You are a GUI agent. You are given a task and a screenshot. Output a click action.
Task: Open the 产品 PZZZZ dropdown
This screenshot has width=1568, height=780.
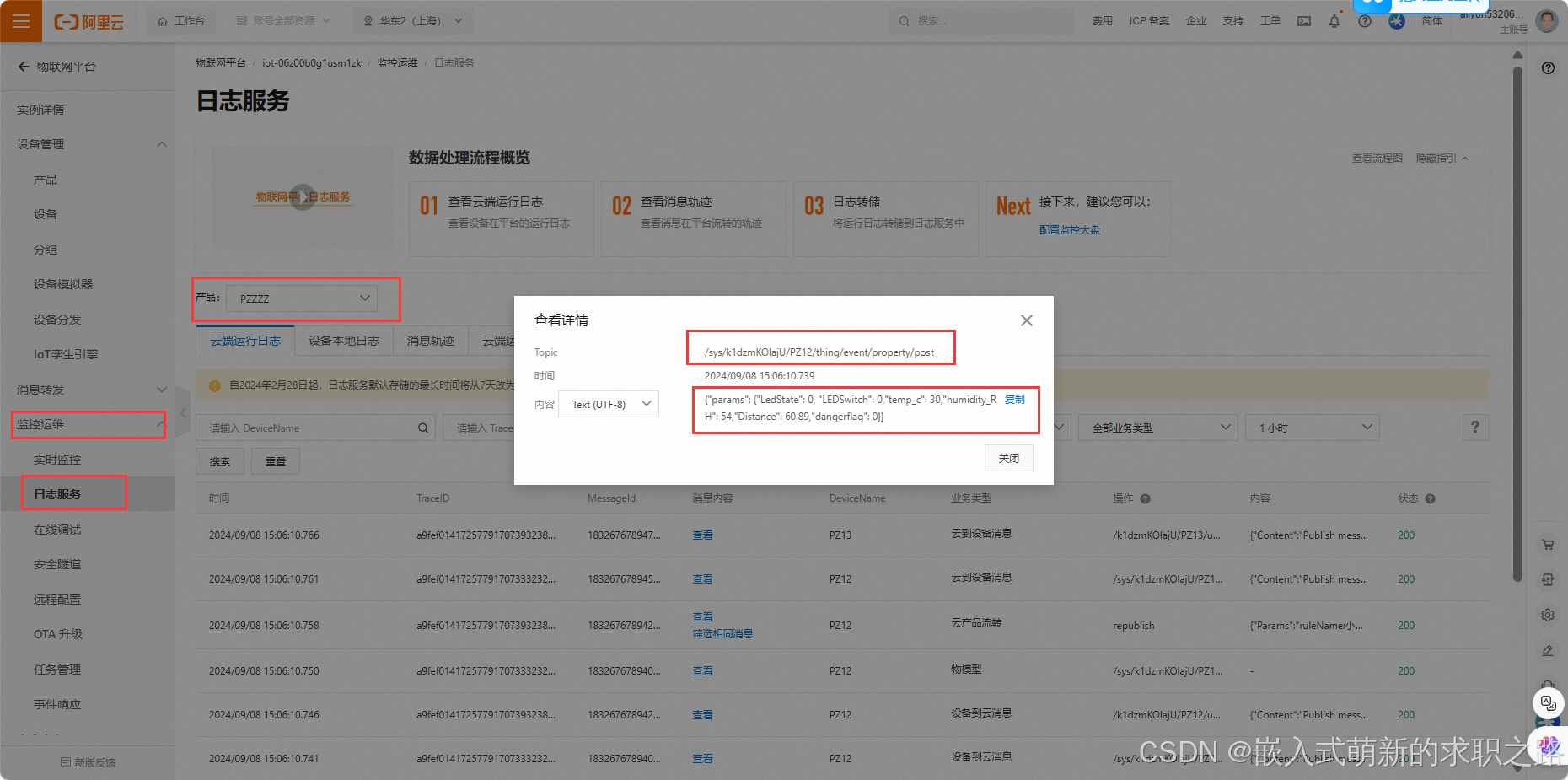click(x=302, y=299)
